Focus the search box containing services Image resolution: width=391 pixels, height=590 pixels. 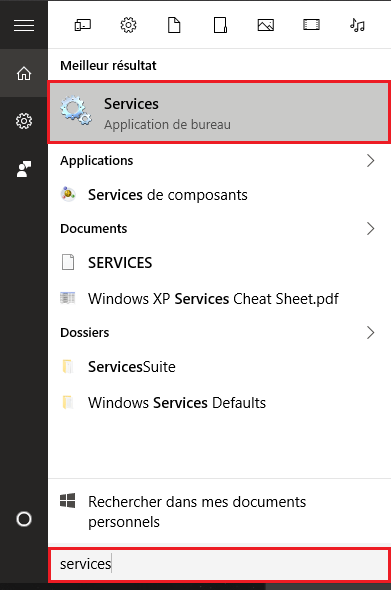[x=219, y=564]
